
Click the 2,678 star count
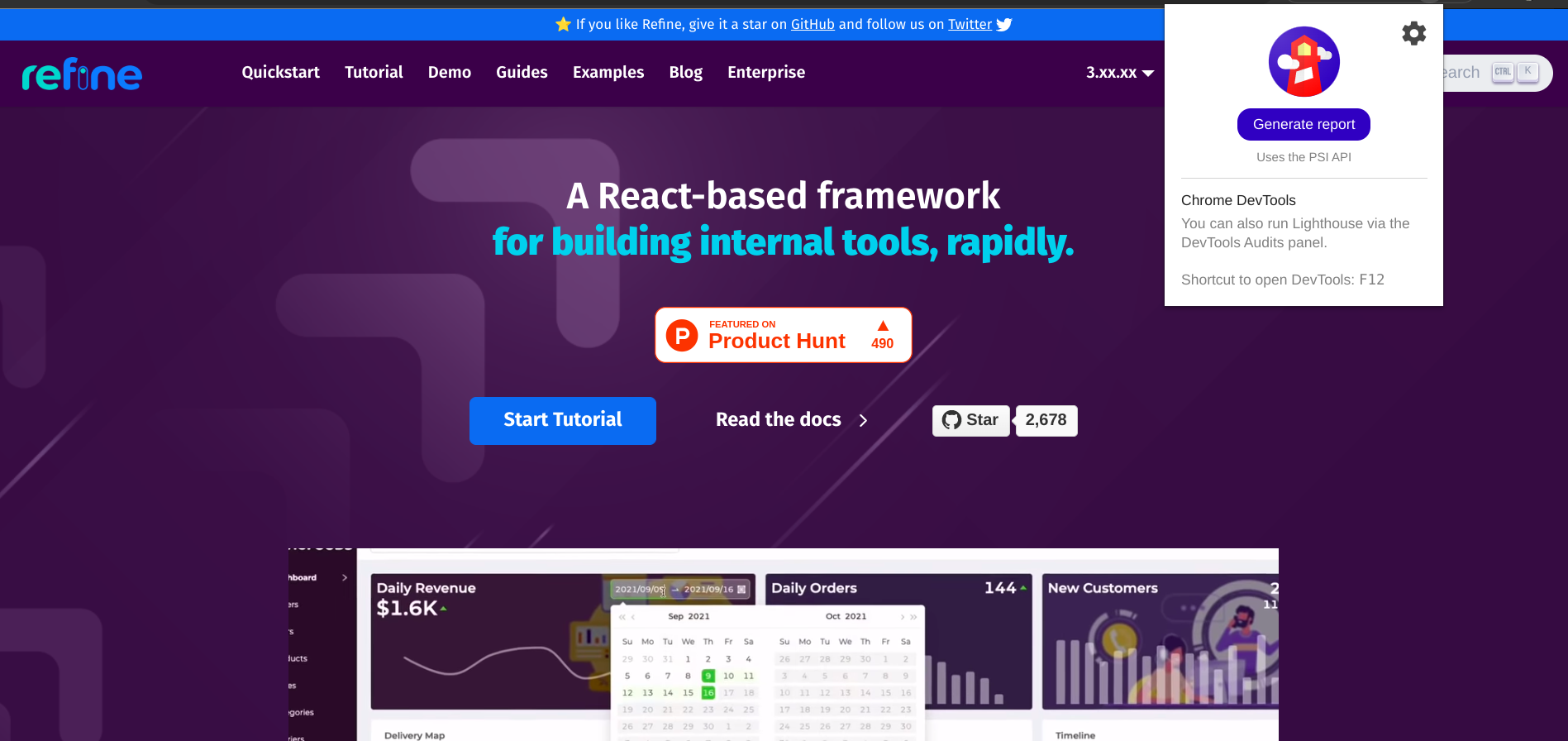coord(1046,420)
